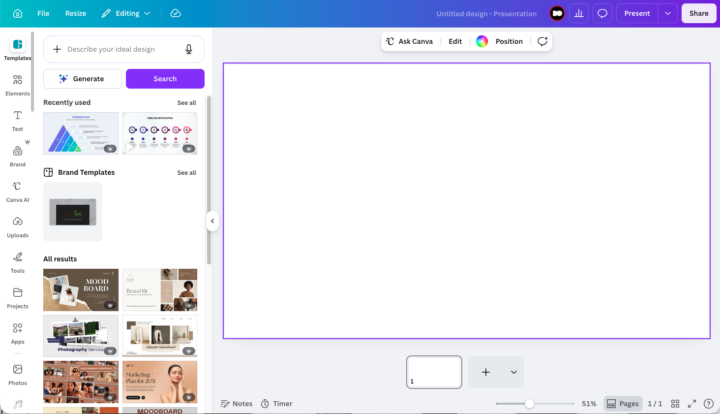Select the Photography Service template
Viewport: 720px width, 414px height.
pyautogui.click(x=81, y=336)
